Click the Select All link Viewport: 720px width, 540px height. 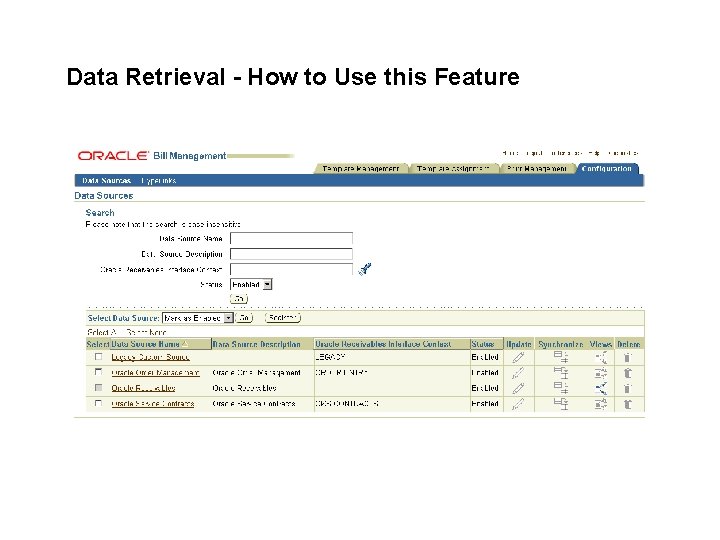tap(102, 332)
